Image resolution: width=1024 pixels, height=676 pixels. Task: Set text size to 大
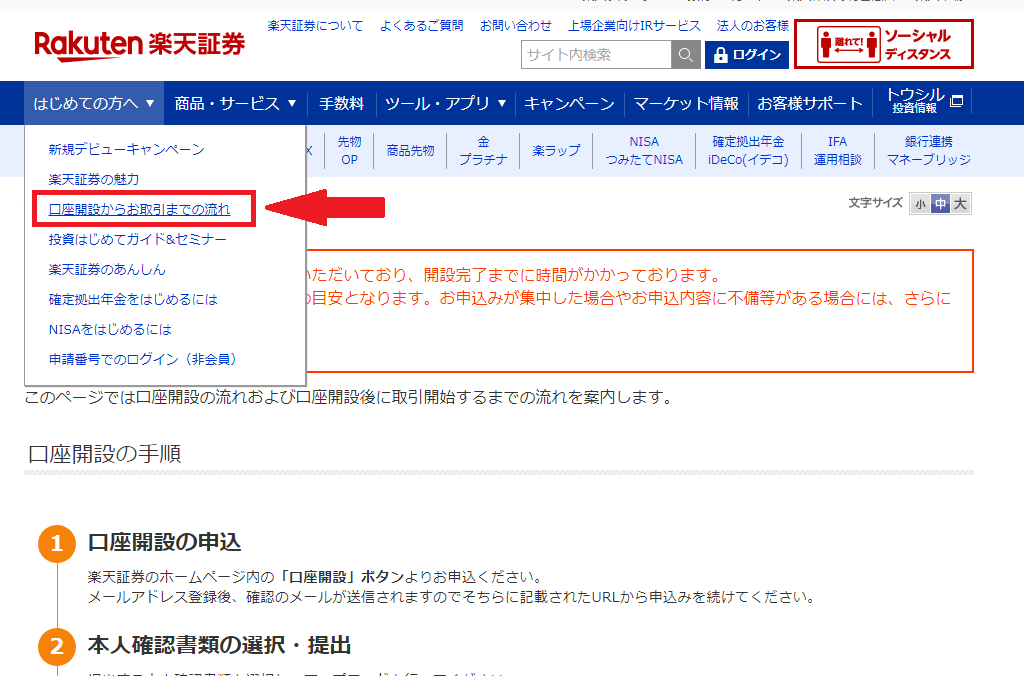pyautogui.click(x=960, y=204)
